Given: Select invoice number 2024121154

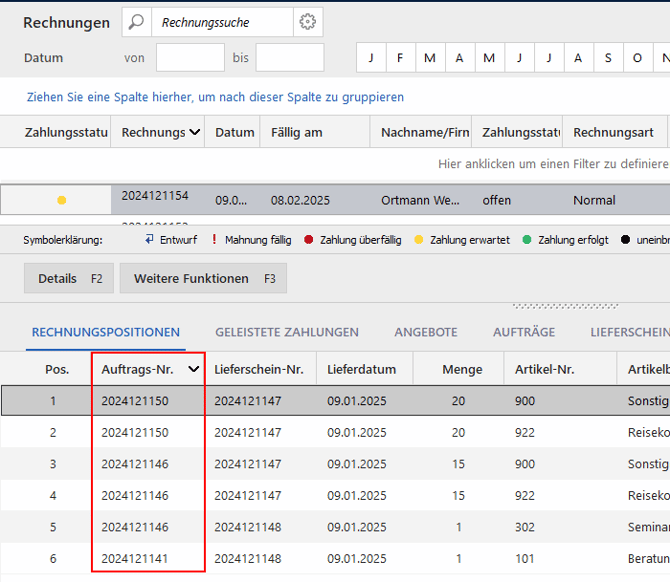Looking at the screenshot, I should [x=155, y=196].
